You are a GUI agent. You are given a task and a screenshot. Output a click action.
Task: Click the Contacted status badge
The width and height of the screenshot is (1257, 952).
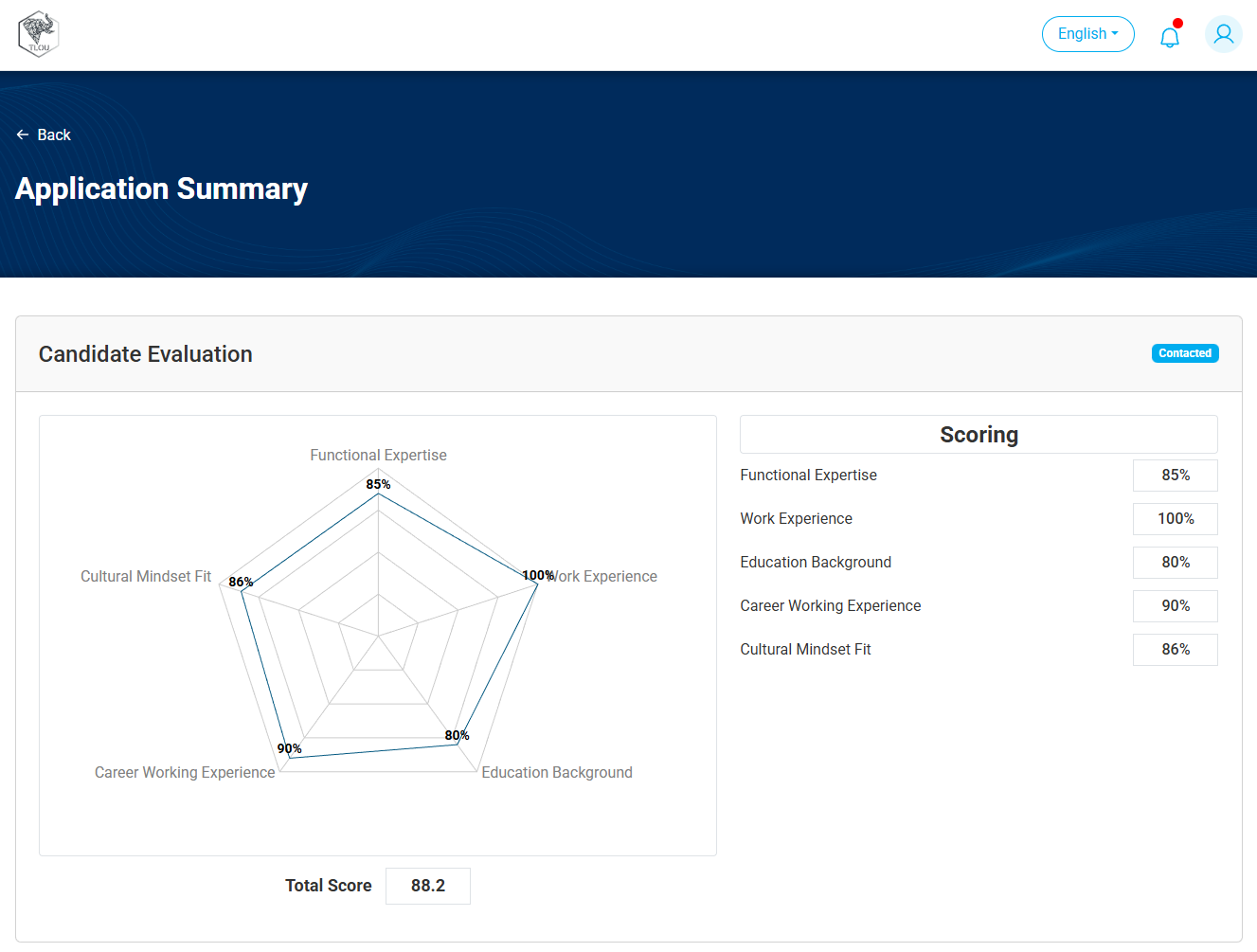coord(1184,353)
